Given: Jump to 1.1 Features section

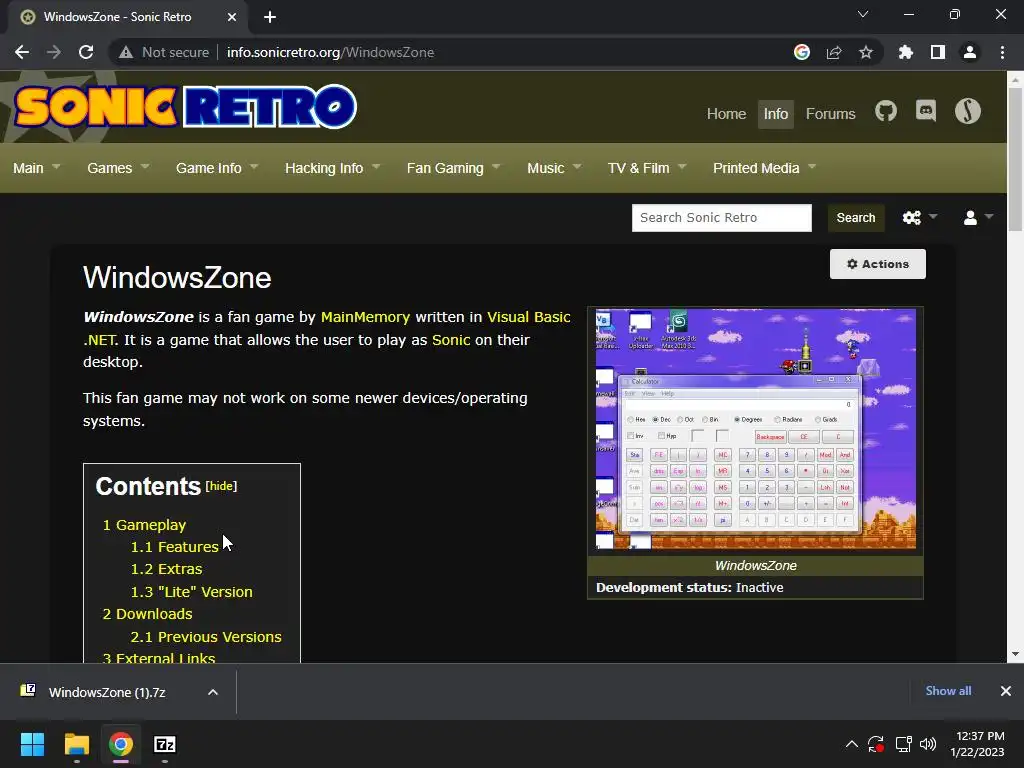Looking at the screenshot, I should click(x=174, y=547).
